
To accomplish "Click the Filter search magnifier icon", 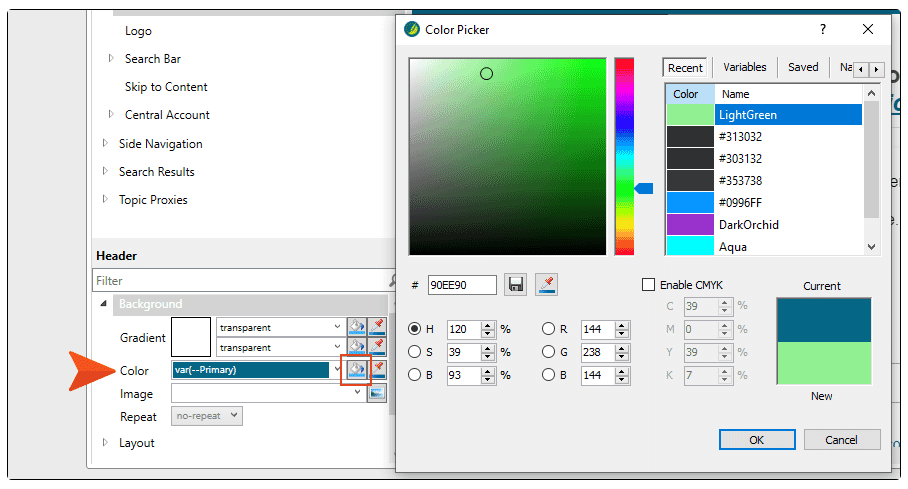I will tap(392, 280).
